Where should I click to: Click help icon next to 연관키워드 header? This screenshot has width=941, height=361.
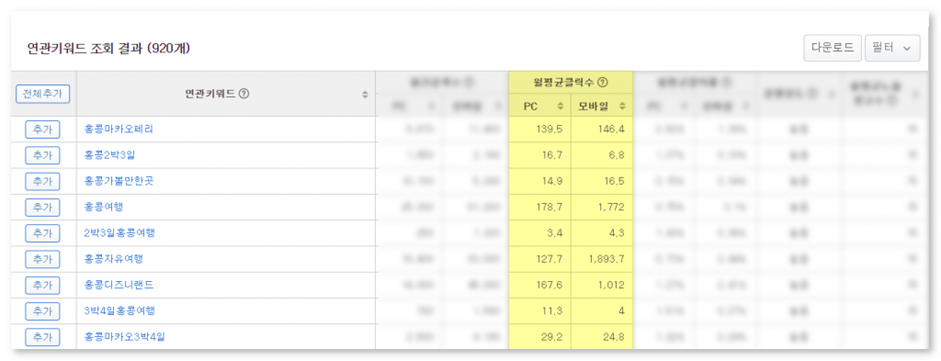[x=244, y=94]
